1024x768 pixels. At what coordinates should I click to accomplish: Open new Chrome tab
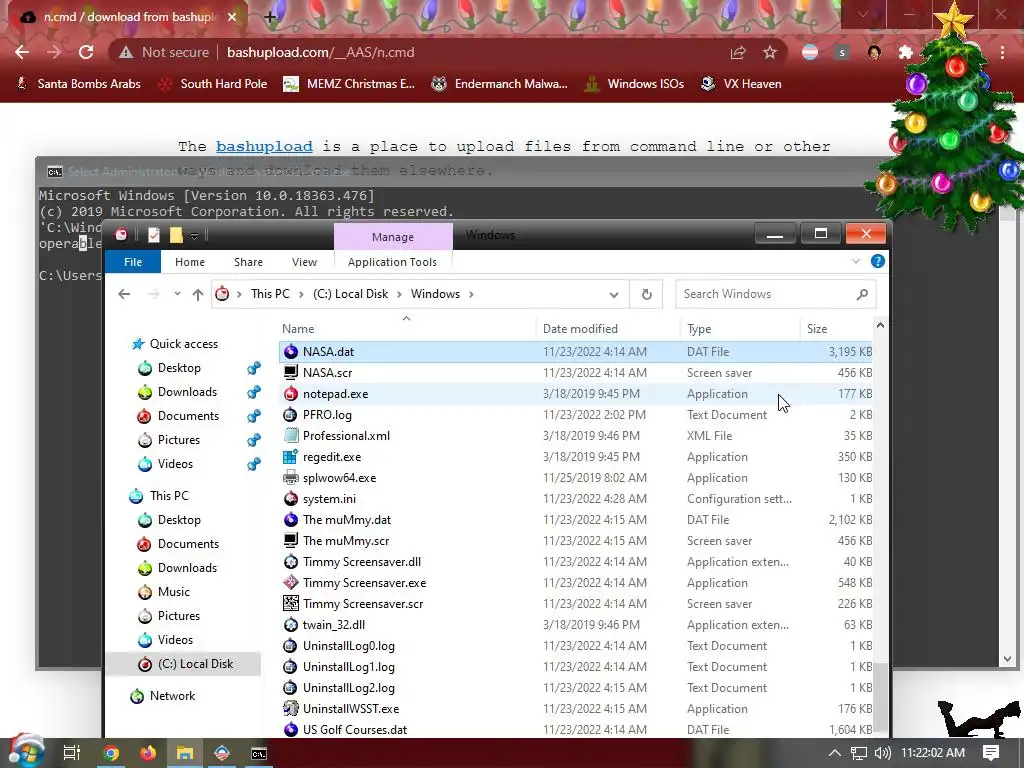coord(270,17)
